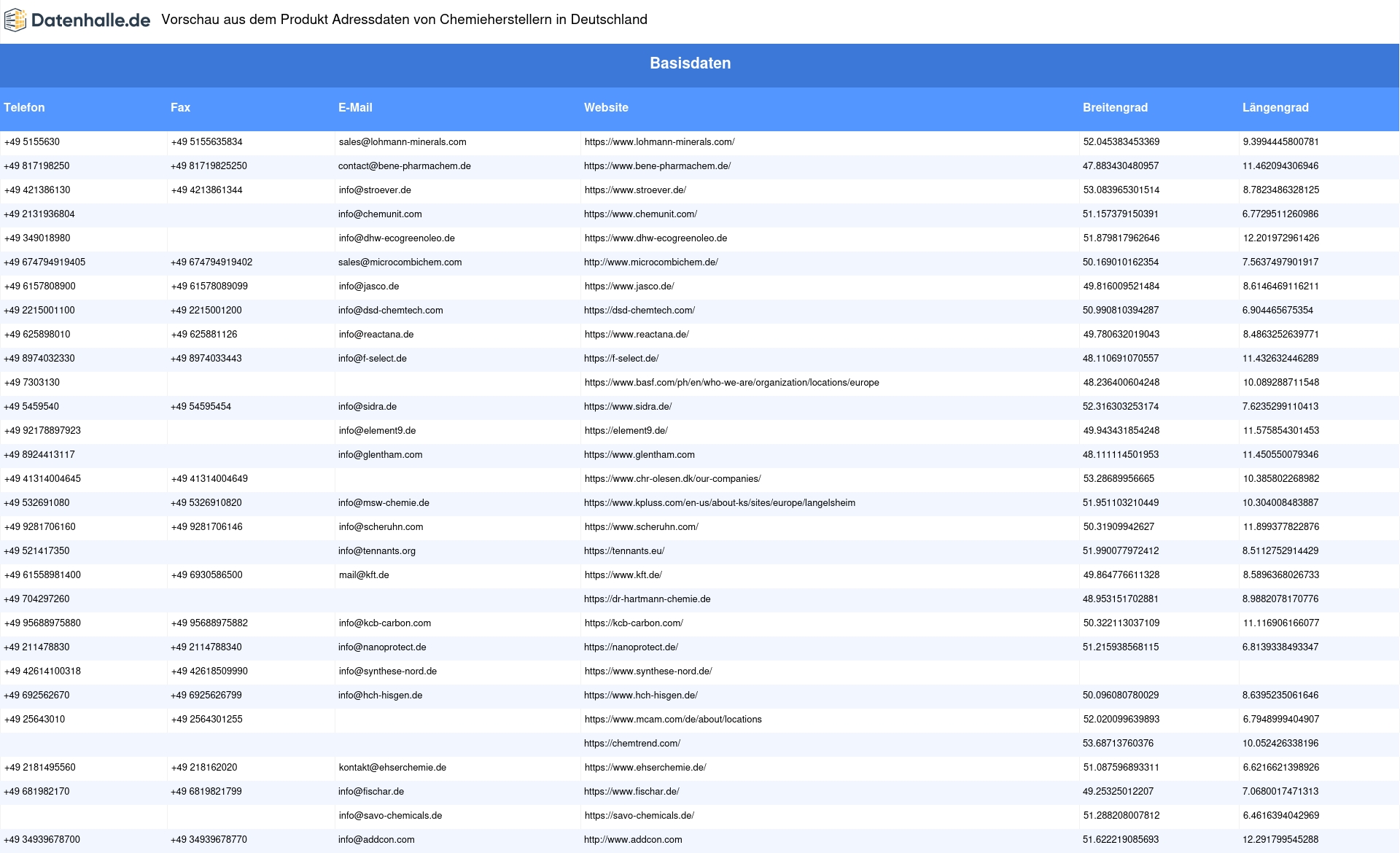Open the scheruhn.com website link
The height and width of the screenshot is (853, 1400).
pos(641,527)
